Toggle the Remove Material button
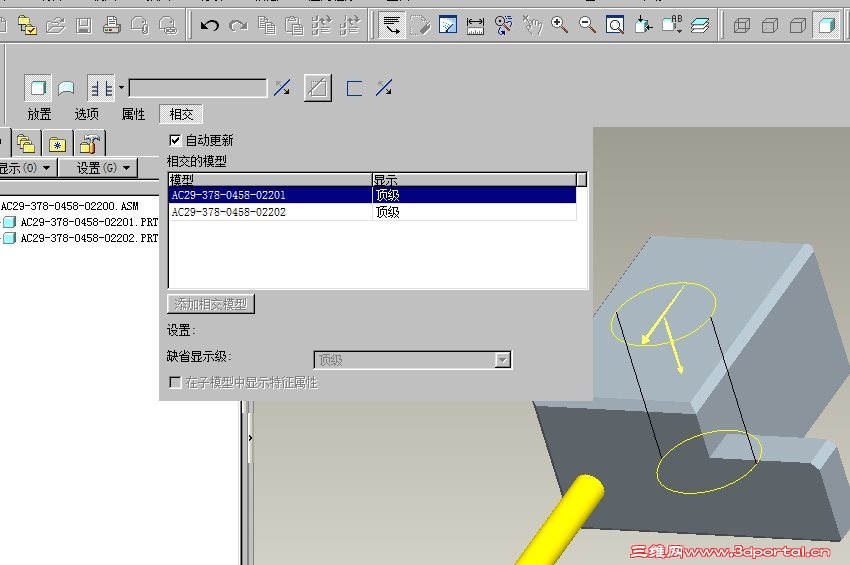Screen dimensions: 850x565 (x=318, y=88)
